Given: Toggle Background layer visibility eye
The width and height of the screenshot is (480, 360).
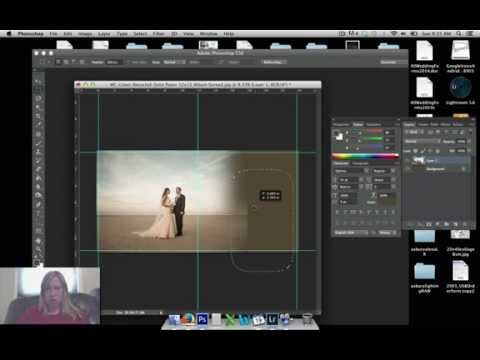Looking at the screenshot, I should 408,169.
